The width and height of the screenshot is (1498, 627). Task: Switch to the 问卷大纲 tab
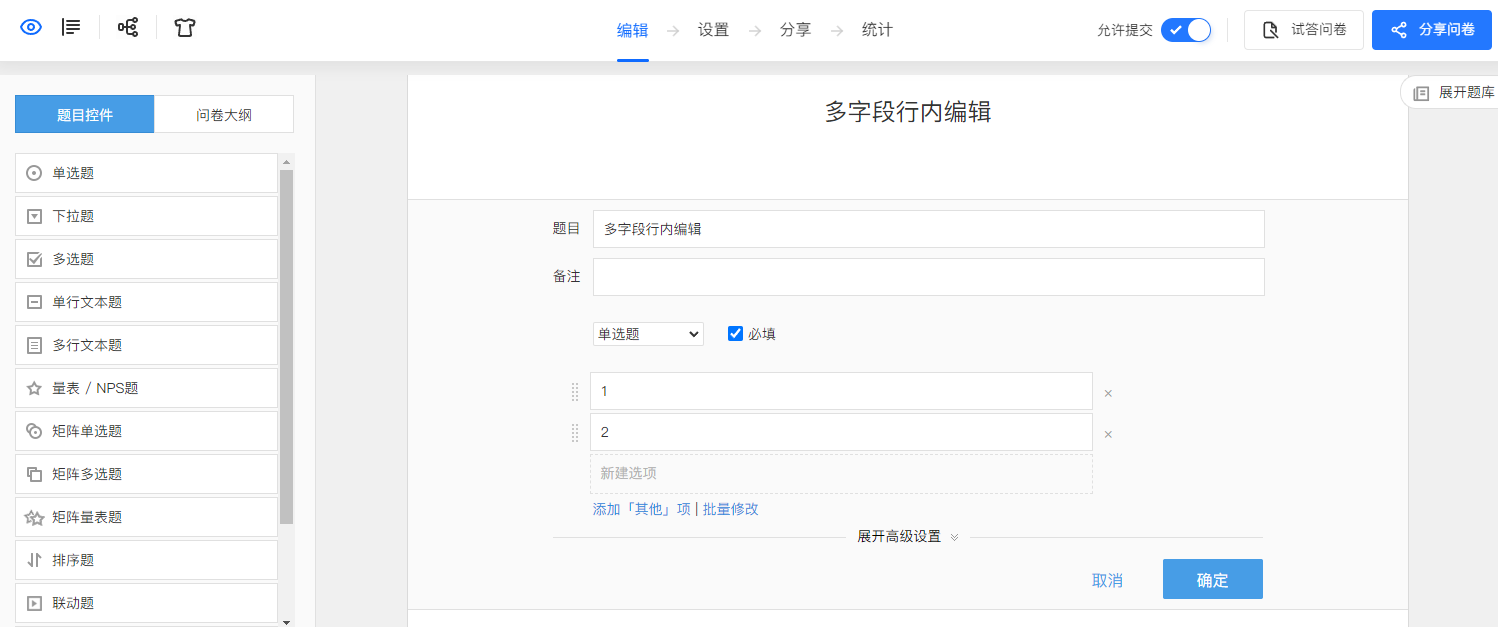pos(224,115)
